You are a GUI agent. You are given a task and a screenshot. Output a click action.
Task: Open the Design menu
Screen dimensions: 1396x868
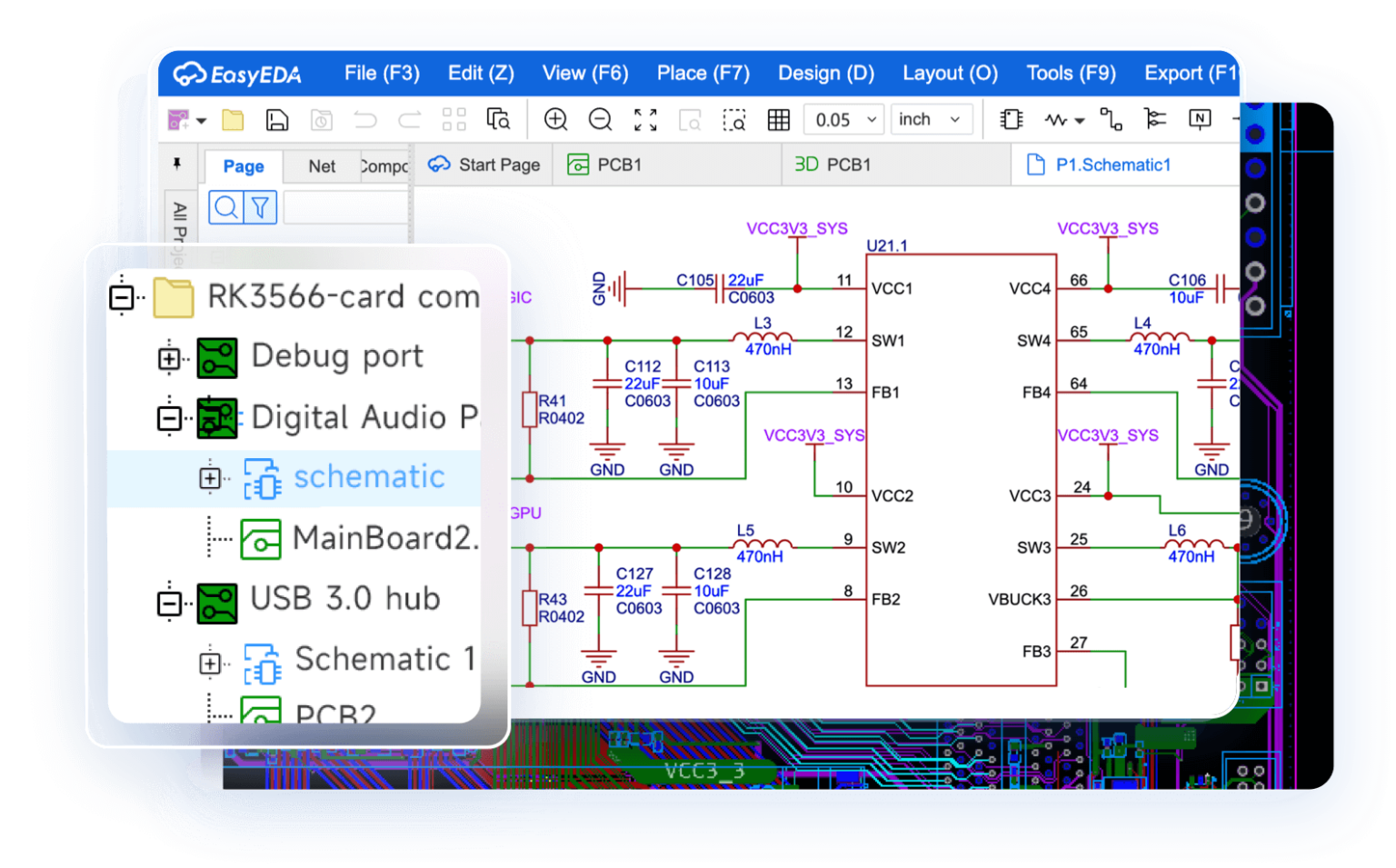825,73
